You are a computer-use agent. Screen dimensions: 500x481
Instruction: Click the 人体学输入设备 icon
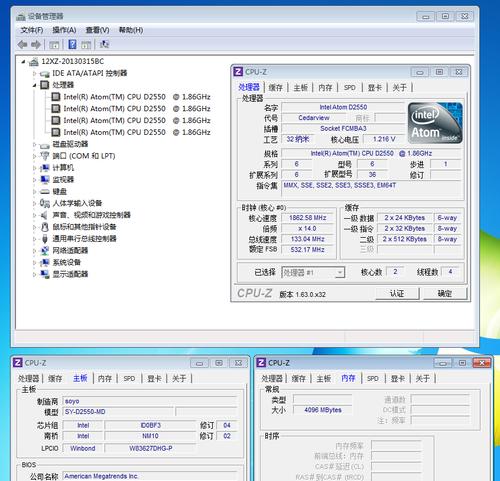[45, 203]
